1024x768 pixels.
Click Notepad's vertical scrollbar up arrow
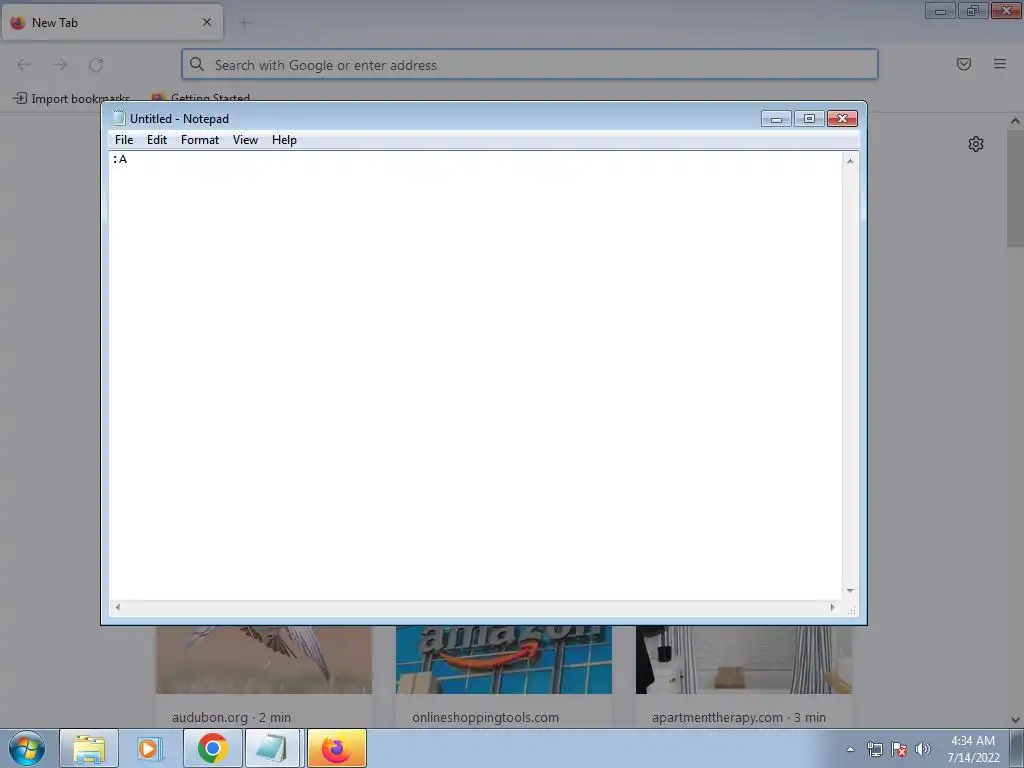[x=850, y=160]
